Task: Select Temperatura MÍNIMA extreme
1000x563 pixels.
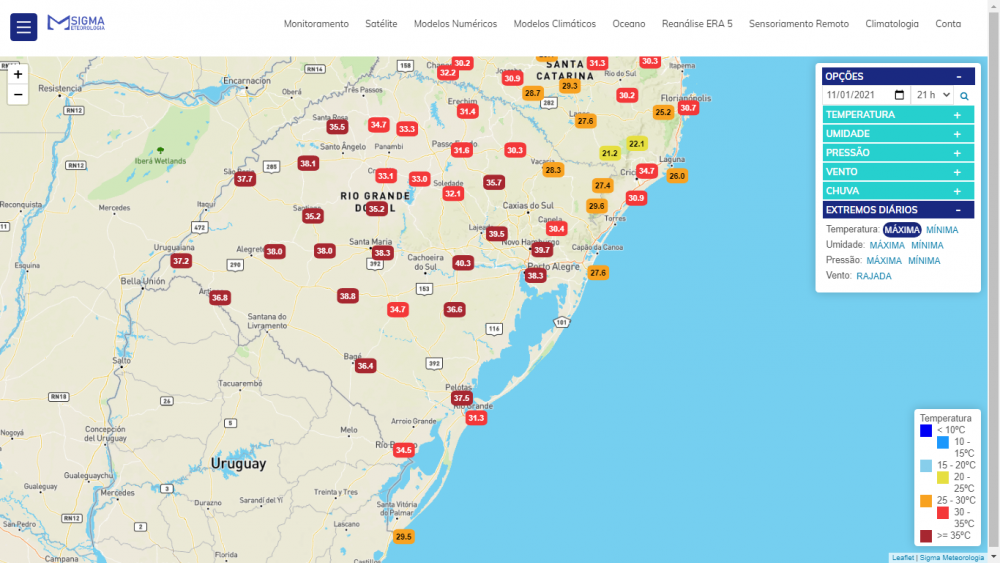Action: 941,230
